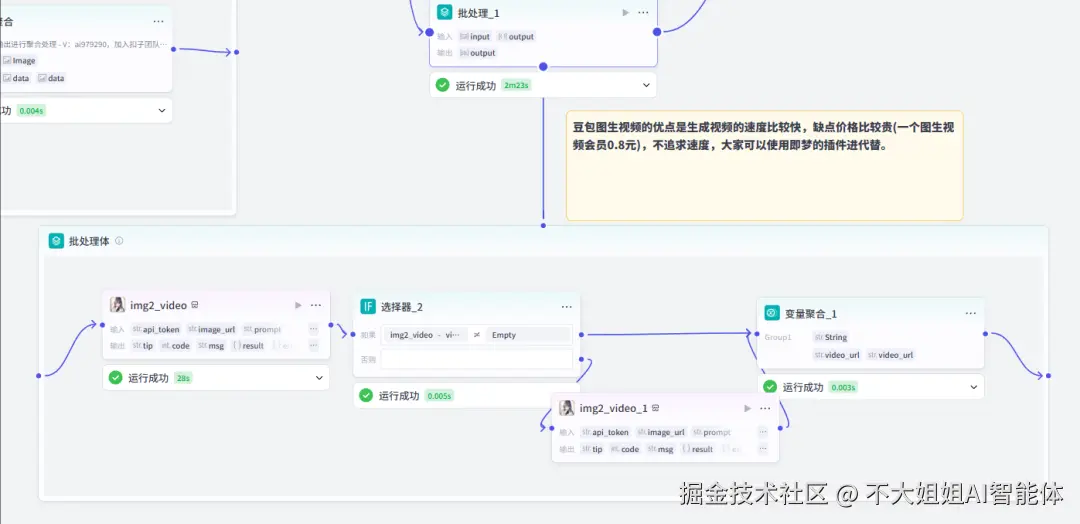Click the 选择器_2 如果 condition row
Screen dimensions: 1080x524
[x=477, y=335]
